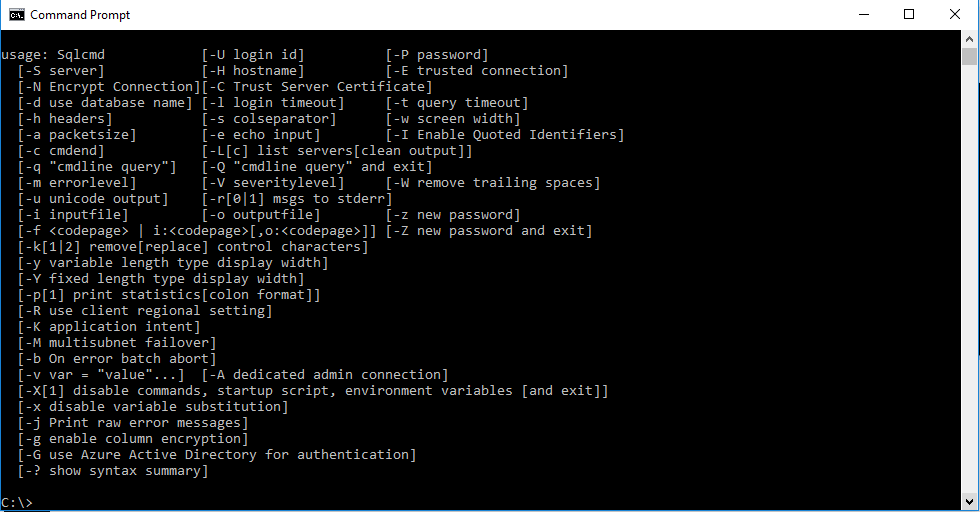This screenshot has width=980, height=512.
Task: Click the "[-S server]" option text
Action: pyautogui.click(x=61, y=71)
